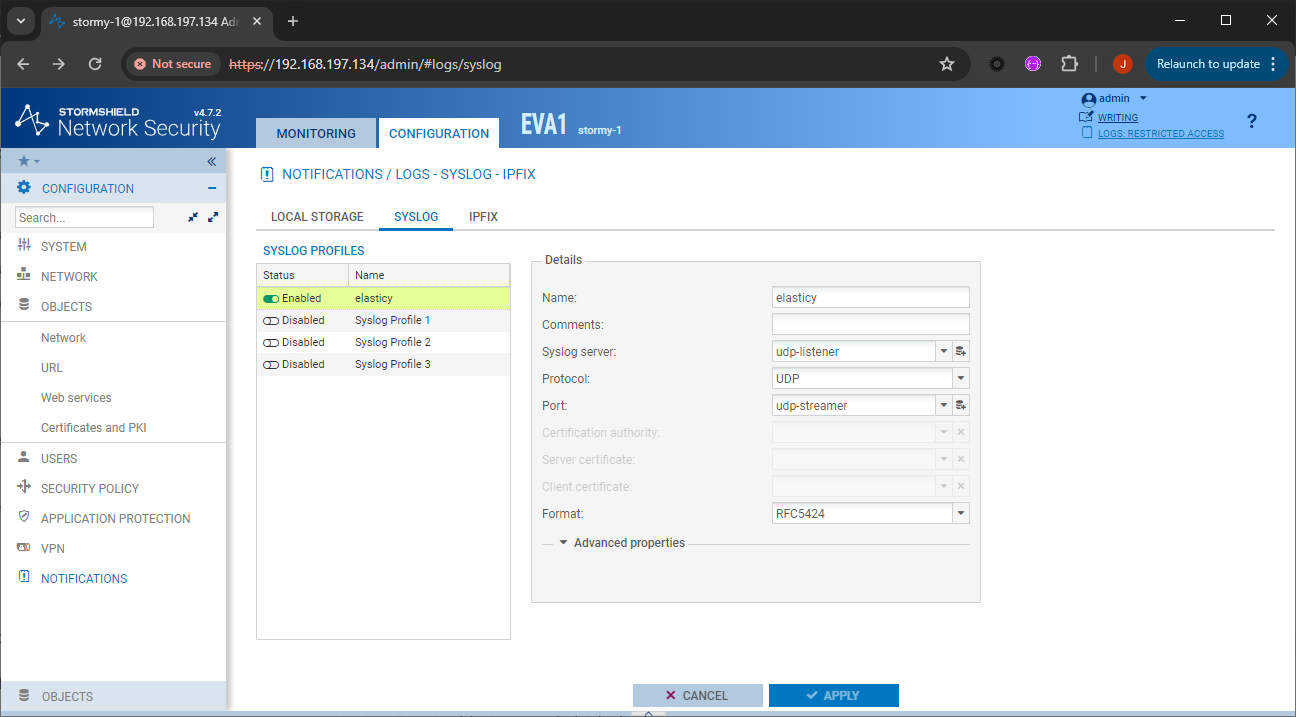Open the Format dropdown
This screenshot has width=1296, height=717.
click(957, 512)
